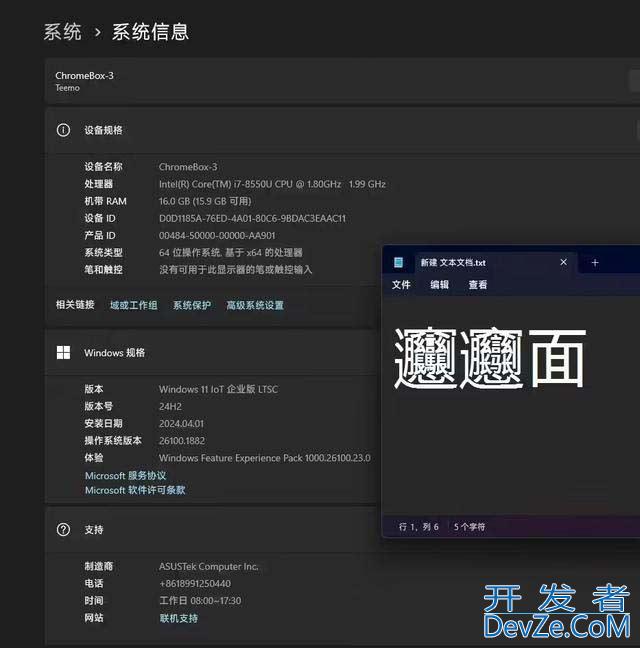Open the 文件 menu in Notepad

[401, 284]
